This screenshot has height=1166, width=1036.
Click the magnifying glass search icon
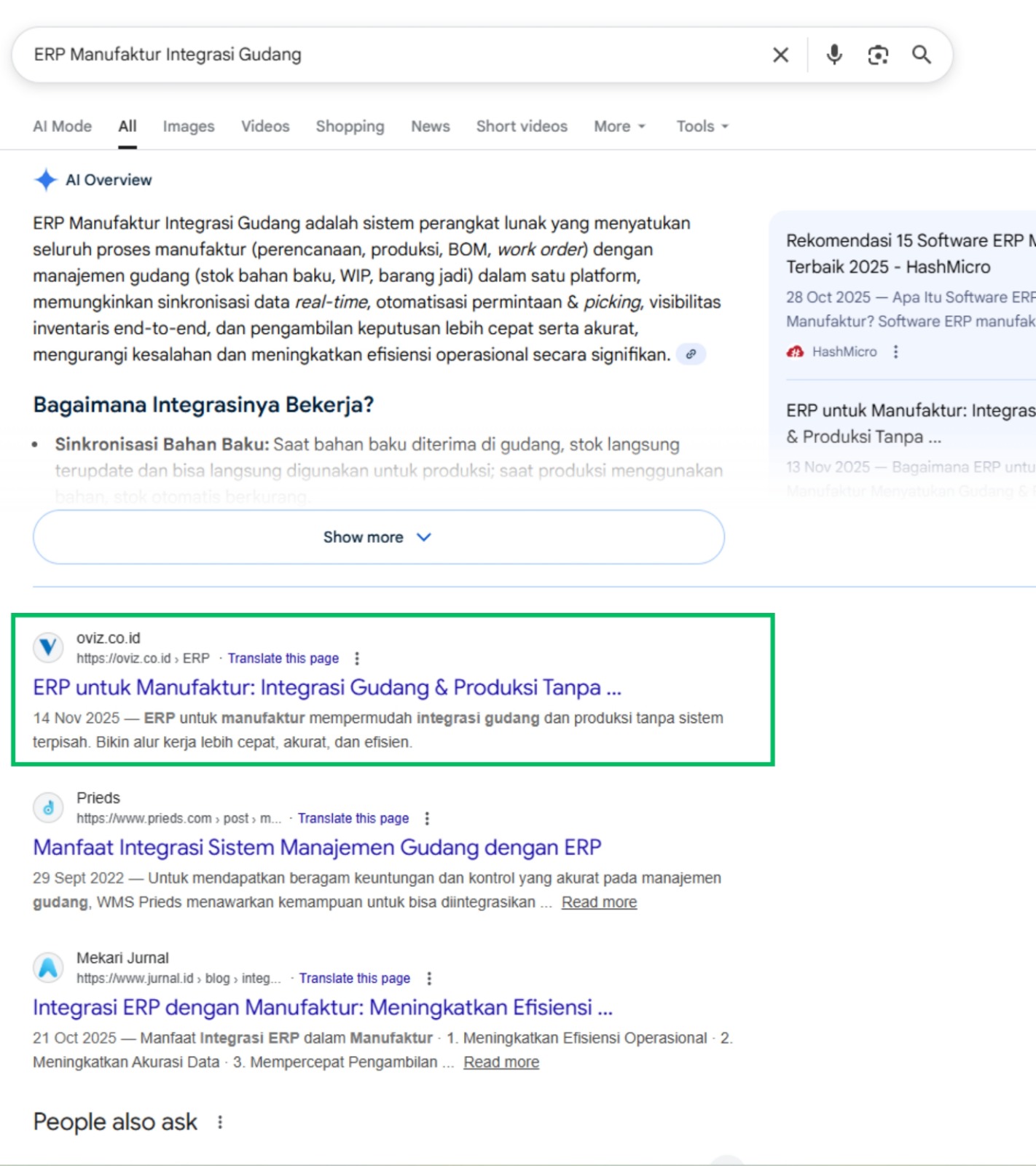922,55
